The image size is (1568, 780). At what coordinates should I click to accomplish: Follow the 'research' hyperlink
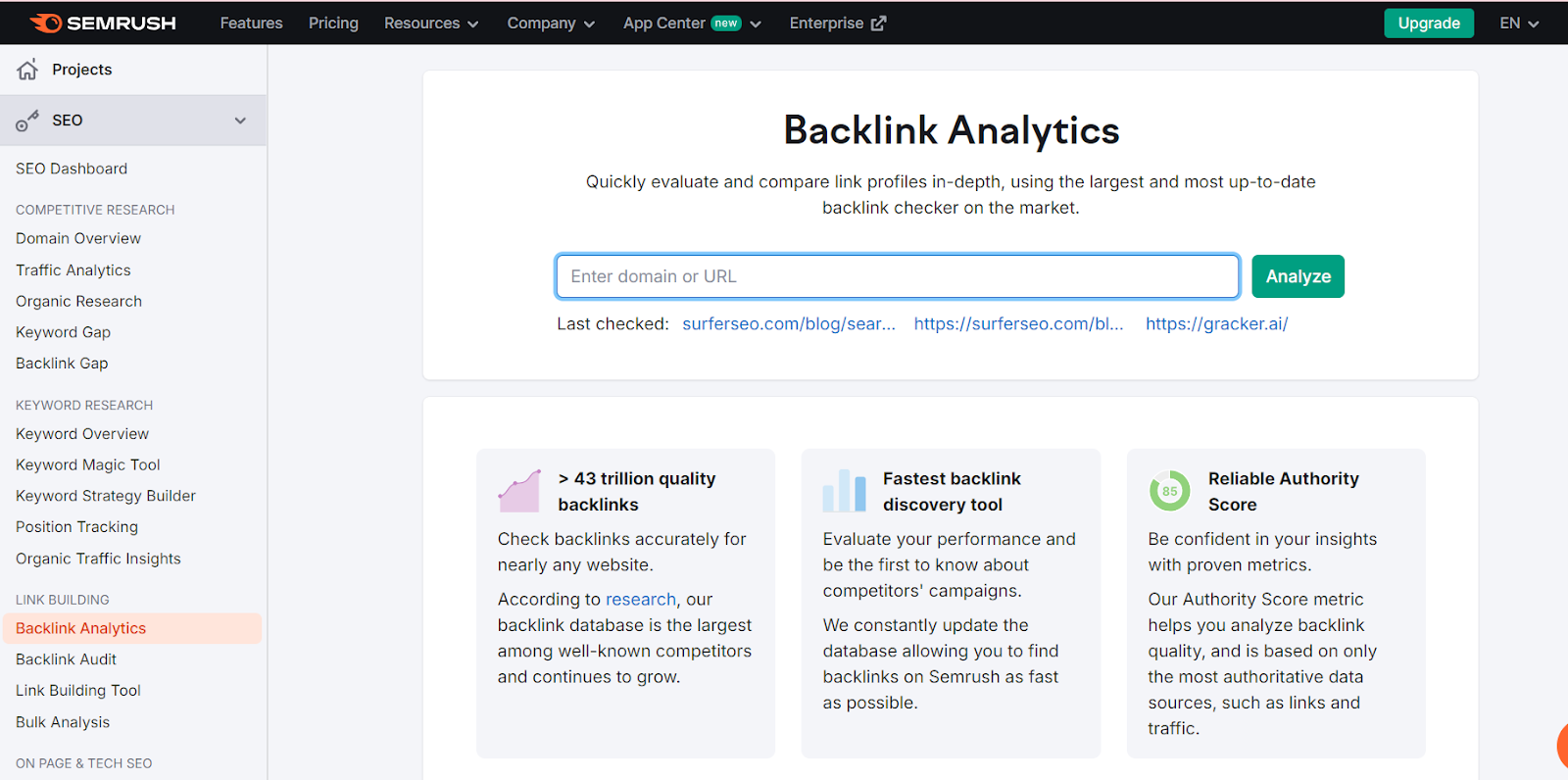[x=641, y=600]
